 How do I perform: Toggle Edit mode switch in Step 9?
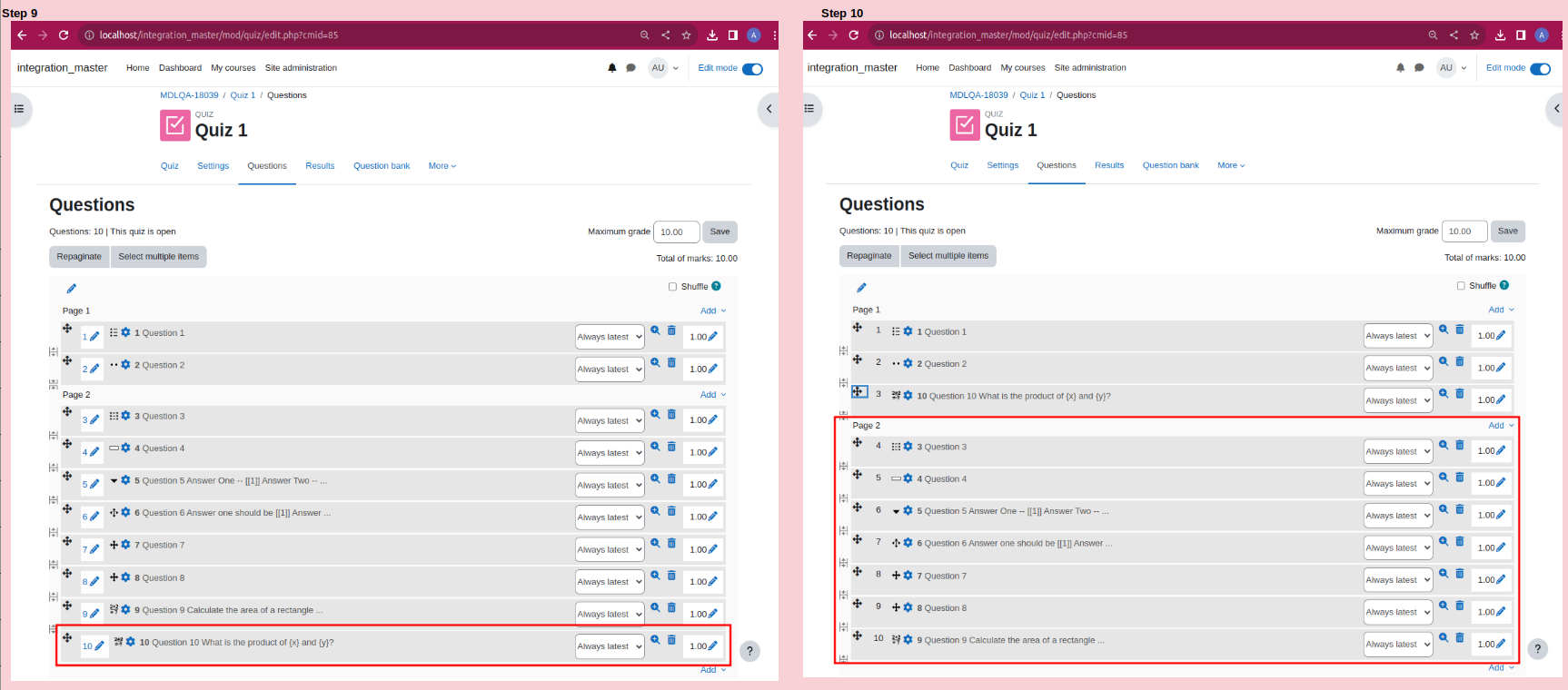pyautogui.click(x=752, y=69)
